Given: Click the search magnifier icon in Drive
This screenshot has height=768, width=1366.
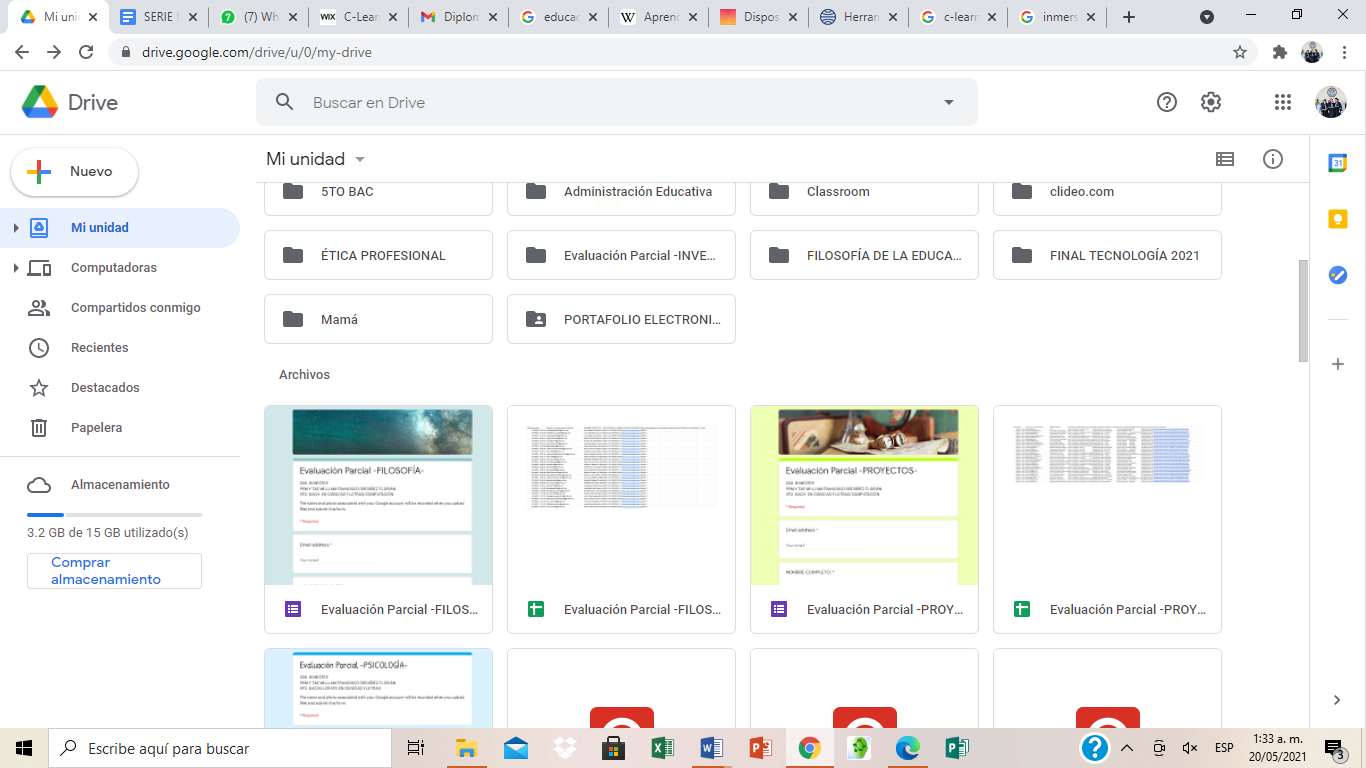Looking at the screenshot, I should coord(285,102).
